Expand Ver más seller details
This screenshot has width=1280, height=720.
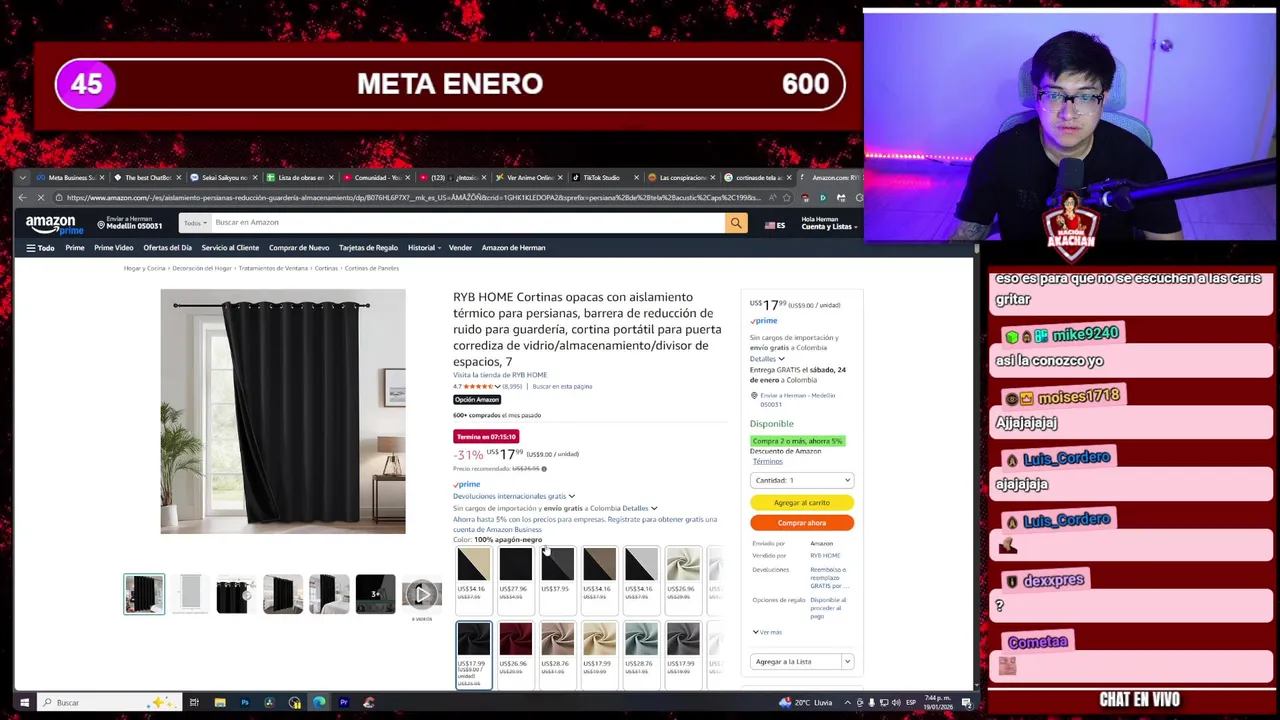pos(767,632)
